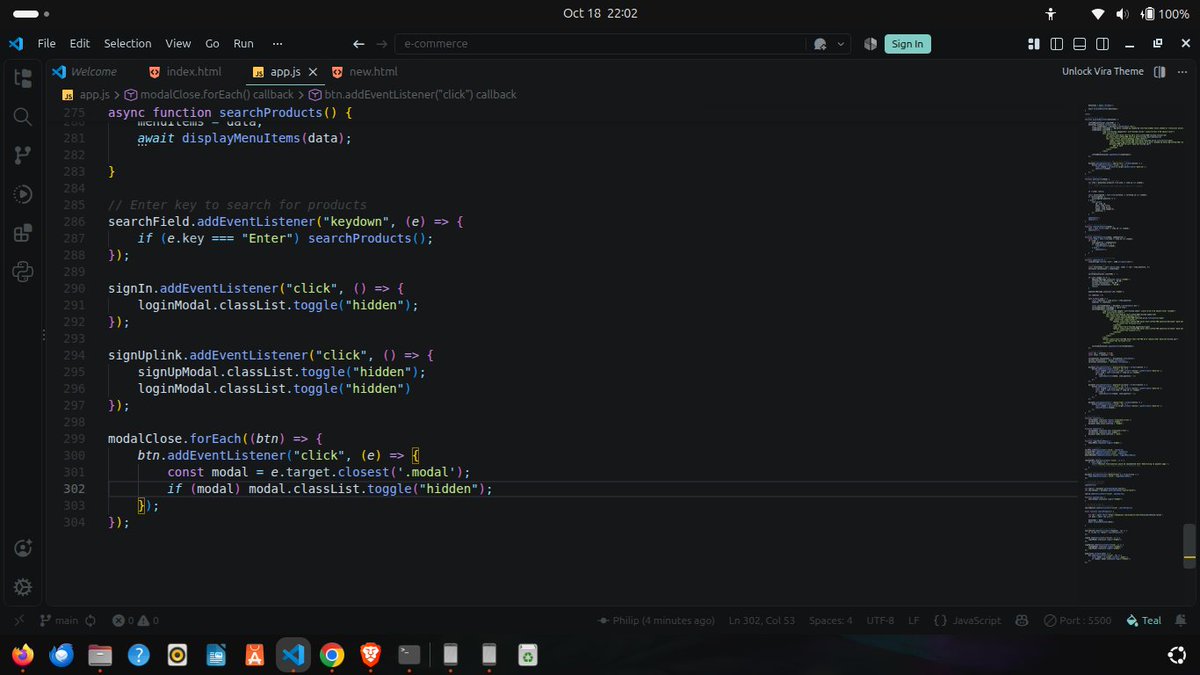Open the Customize Layout control
This screenshot has height=675, width=1200.
click(1034, 44)
